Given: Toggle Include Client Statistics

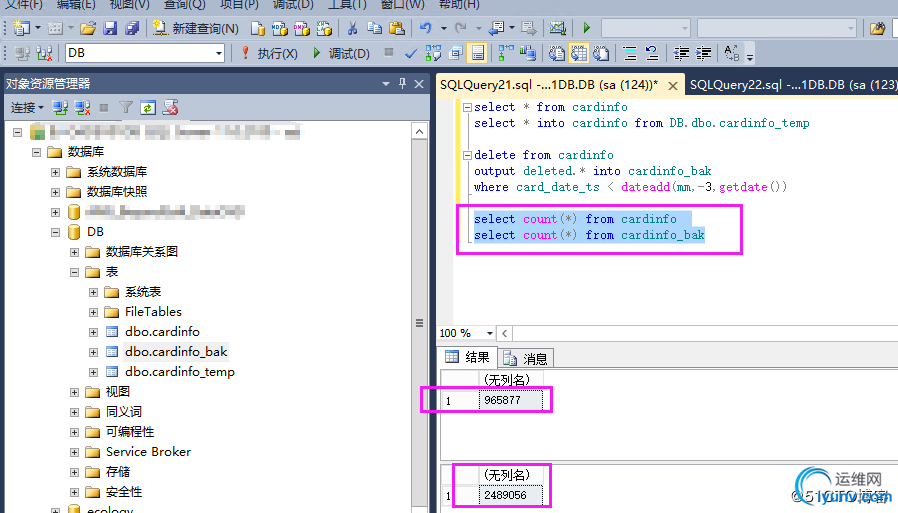Looking at the screenshot, I should point(527,53).
